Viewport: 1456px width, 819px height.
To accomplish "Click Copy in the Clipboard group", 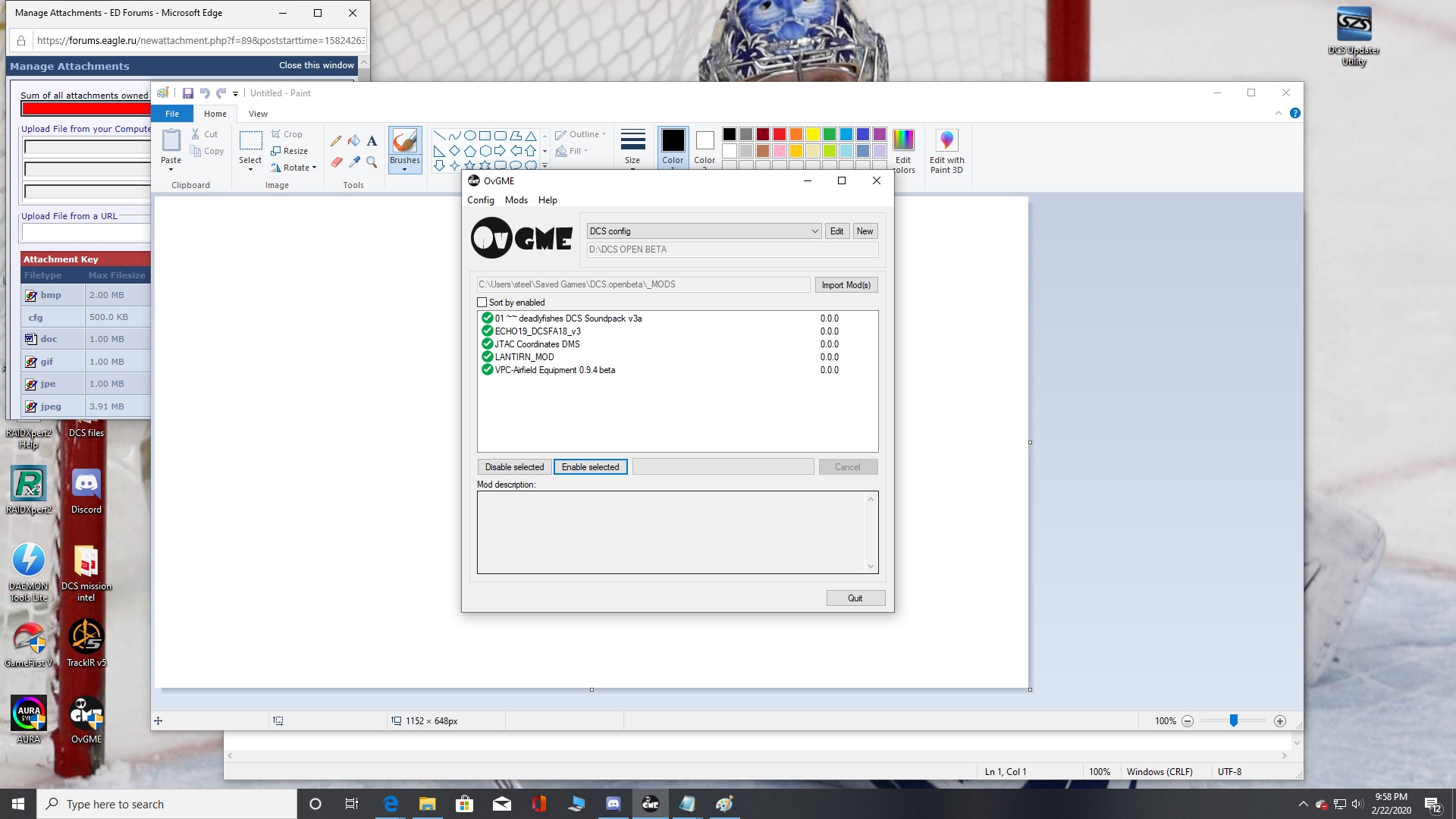I will tap(207, 151).
